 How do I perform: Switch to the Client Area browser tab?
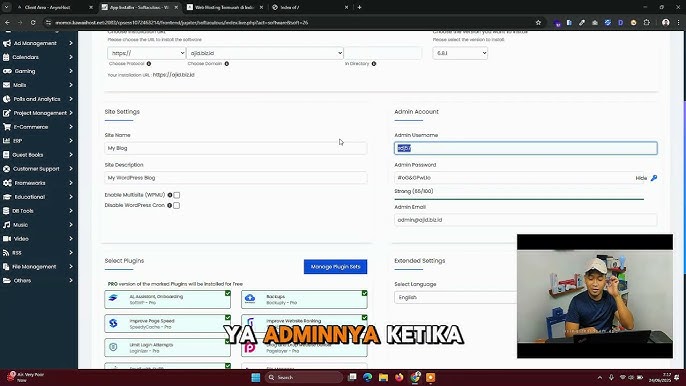[54, 7]
